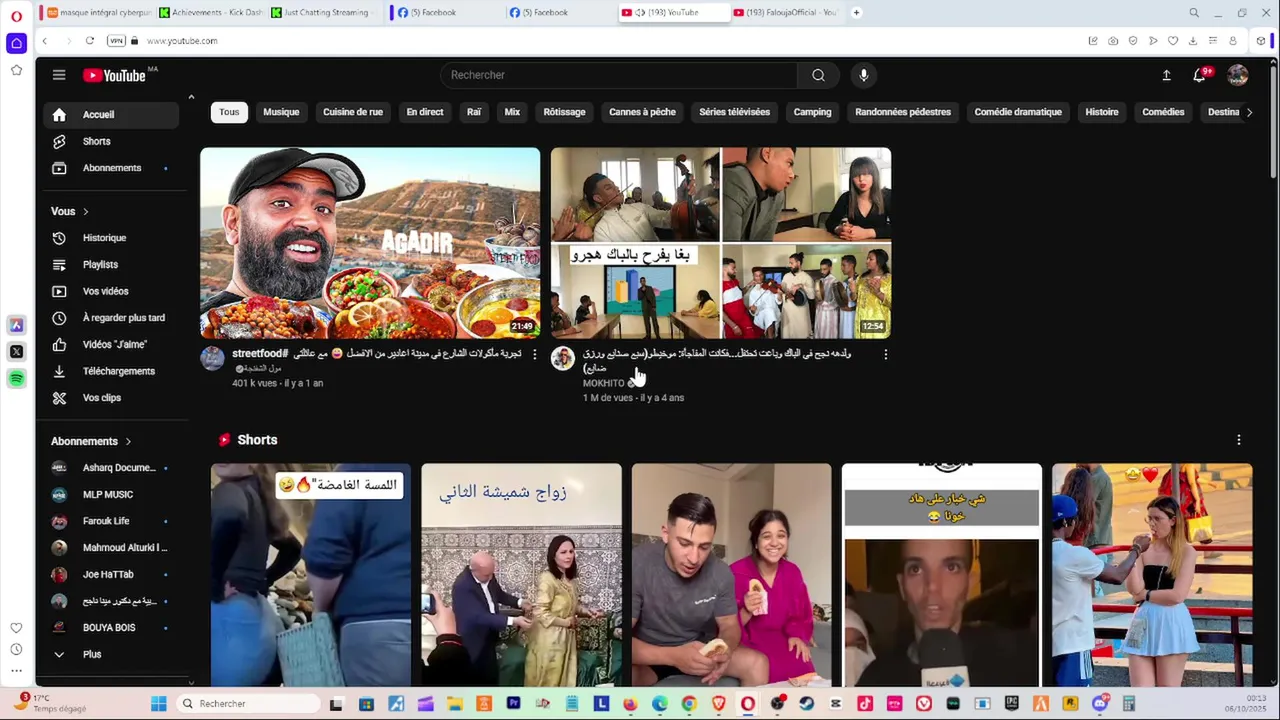This screenshot has height=720, width=1280.
Task: Open options menu for the streetfood video
Action: click(535, 354)
